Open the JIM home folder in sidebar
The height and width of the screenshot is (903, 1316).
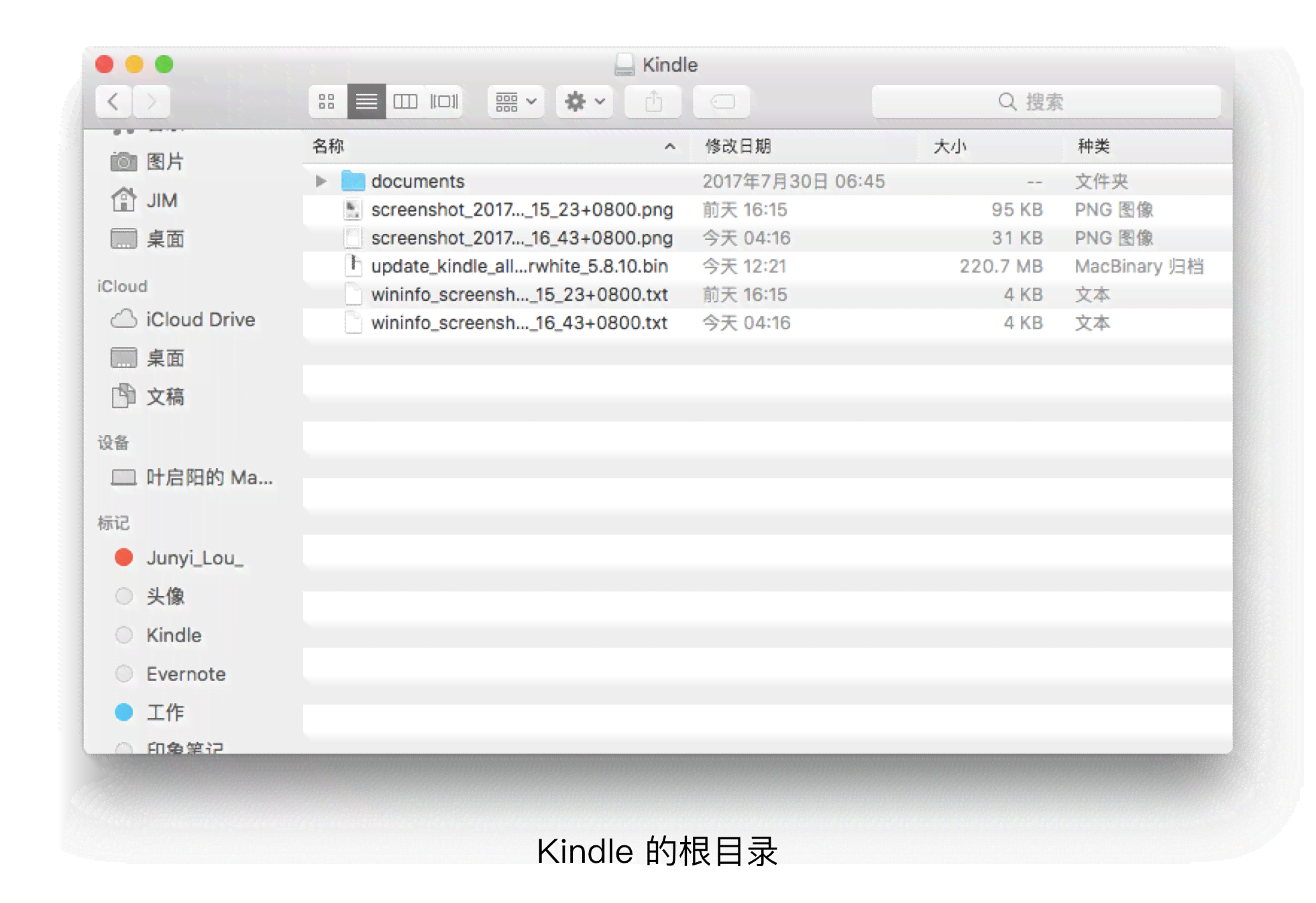pos(162,200)
